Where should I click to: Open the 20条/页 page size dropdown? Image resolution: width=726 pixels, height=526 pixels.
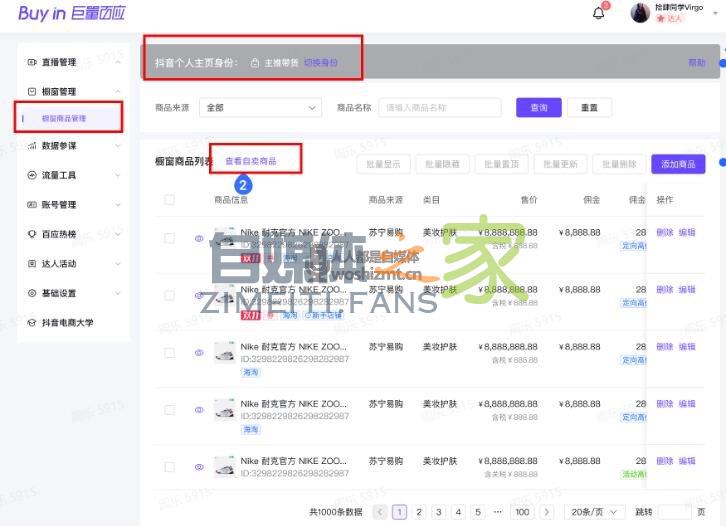[x=595, y=512]
